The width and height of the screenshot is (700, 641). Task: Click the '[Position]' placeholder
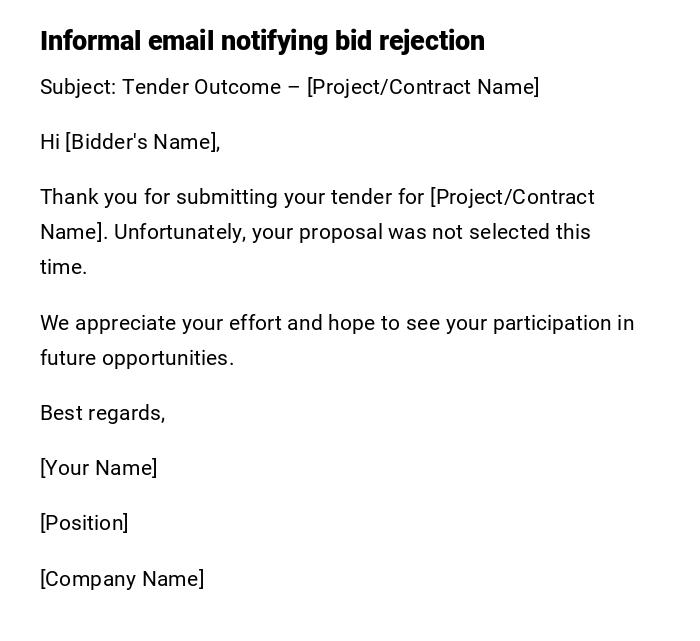pyautogui.click(x=84, y=523)
